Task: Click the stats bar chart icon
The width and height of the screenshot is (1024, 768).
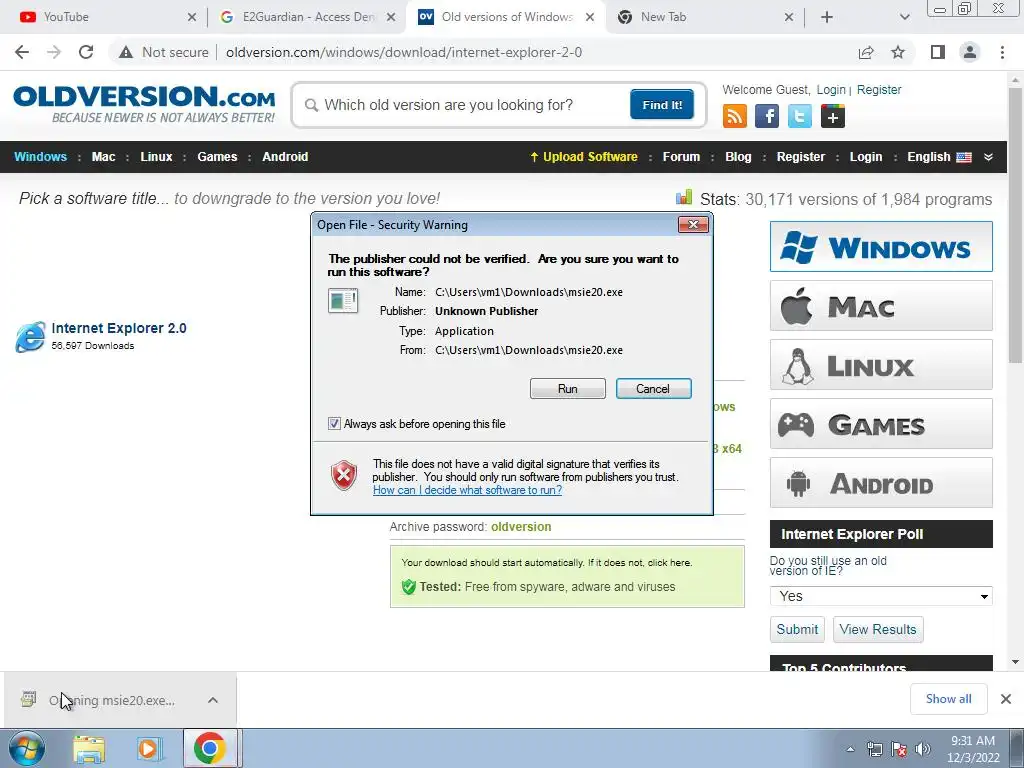Action: point(684,197)
